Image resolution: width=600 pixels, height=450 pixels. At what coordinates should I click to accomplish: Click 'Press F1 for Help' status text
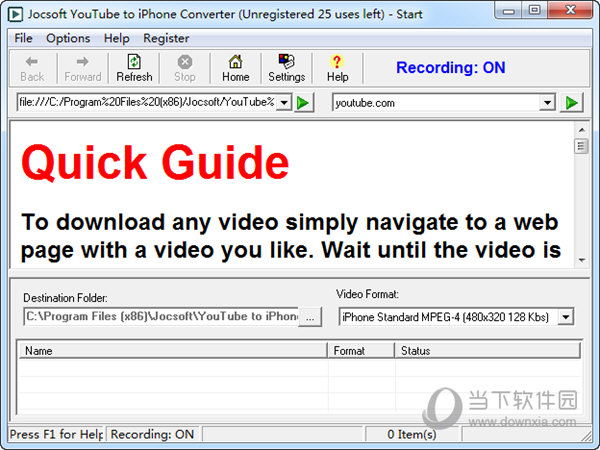tap(56, 434)
